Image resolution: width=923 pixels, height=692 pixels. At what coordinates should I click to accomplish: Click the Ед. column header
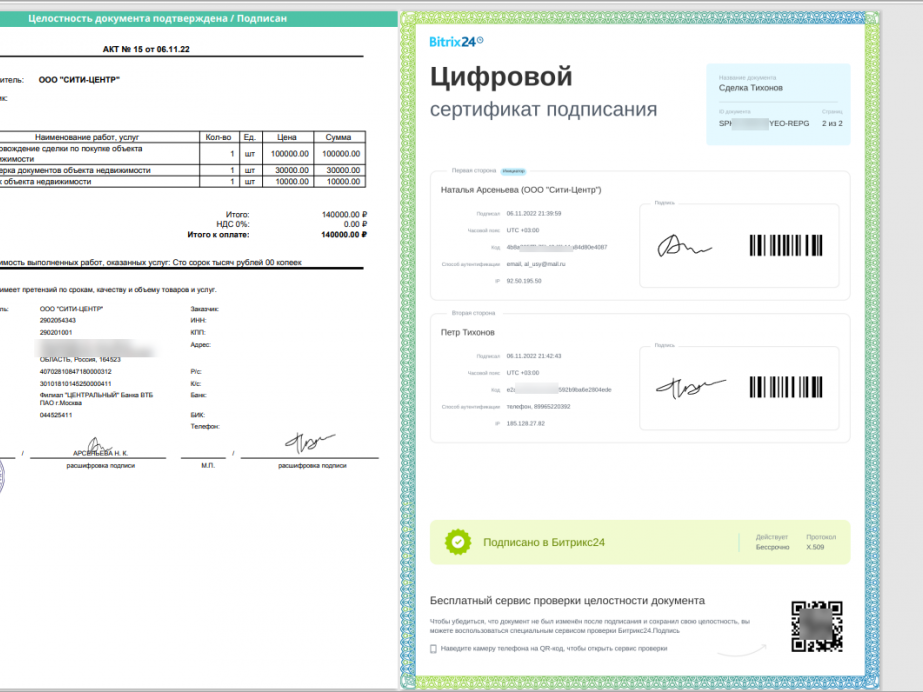coord(250,137)
